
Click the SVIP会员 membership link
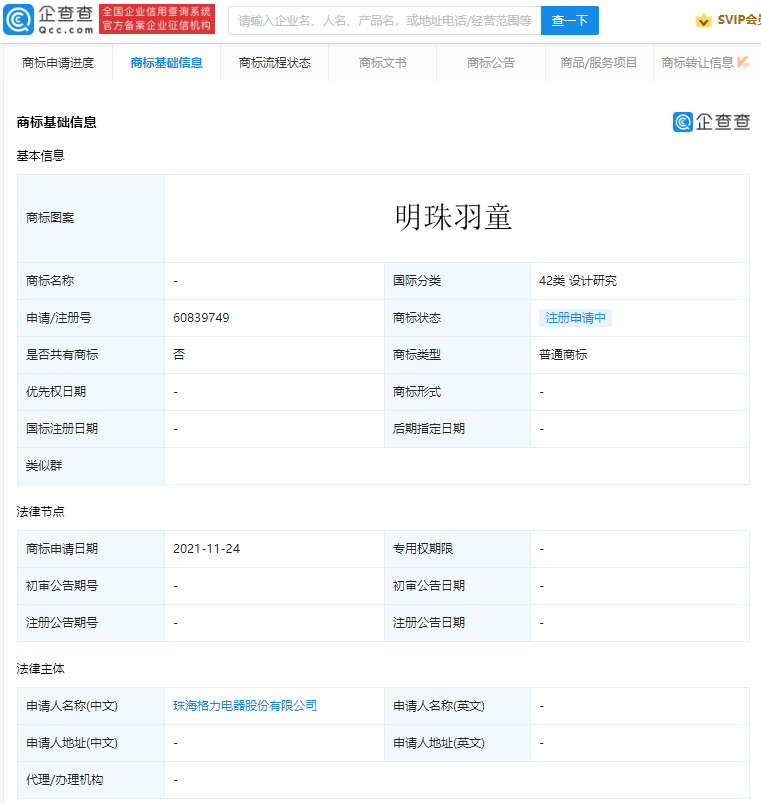pos(738,20)
